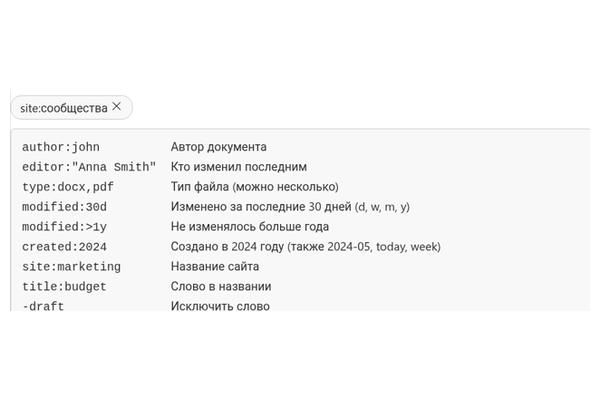Click description 'Слово в названии'

[x=221, y=286]
